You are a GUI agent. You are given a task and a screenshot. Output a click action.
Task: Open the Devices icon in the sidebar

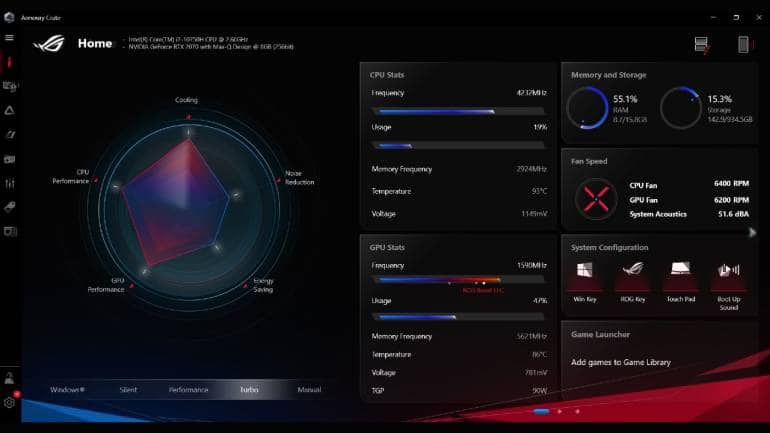pyautogui.click(x=10, y=86)
